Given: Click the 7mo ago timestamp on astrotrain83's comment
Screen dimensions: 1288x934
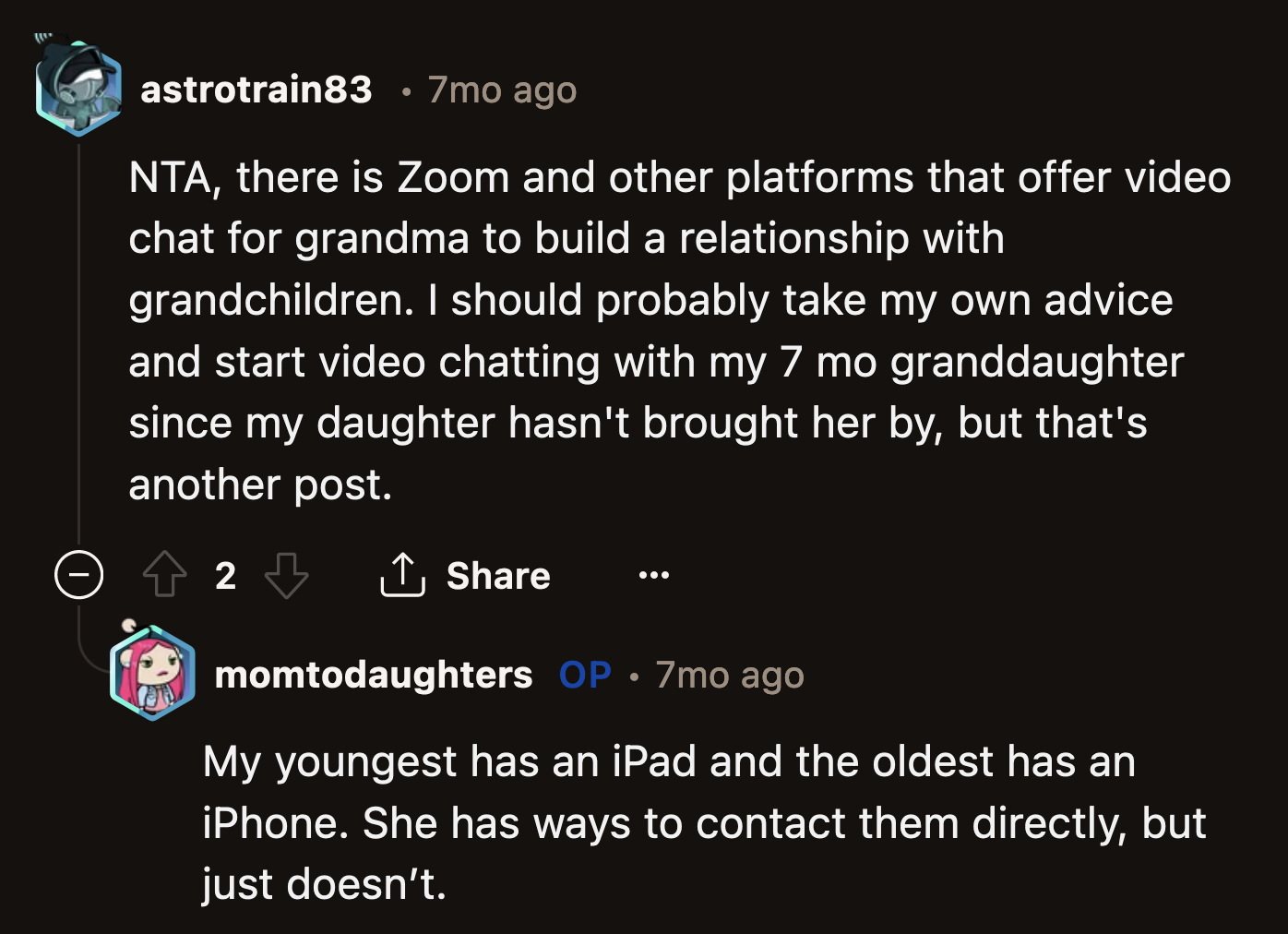Looking at the screenshot, I should (x=501, y=89).
